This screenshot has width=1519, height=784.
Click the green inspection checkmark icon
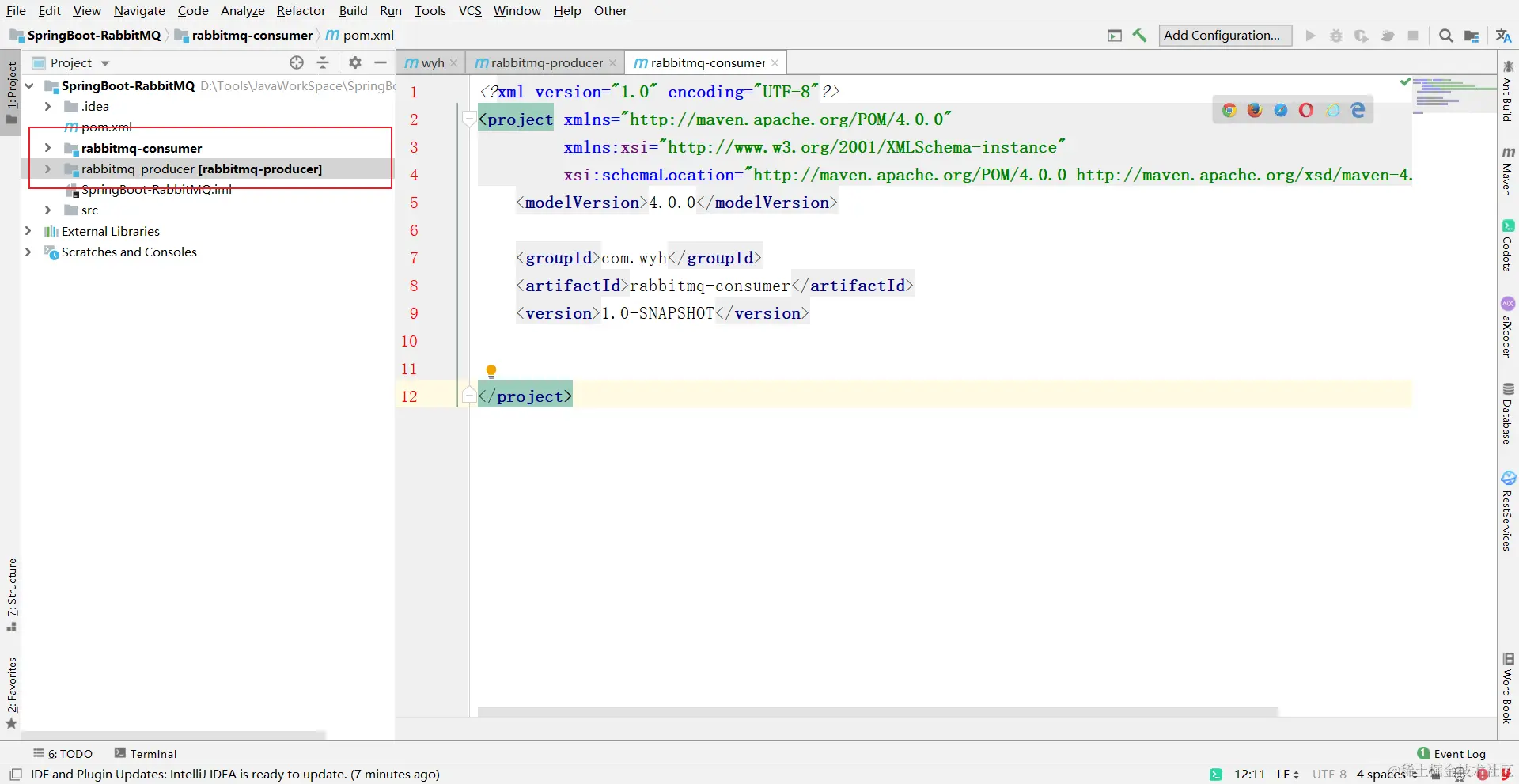point(1405,81)
